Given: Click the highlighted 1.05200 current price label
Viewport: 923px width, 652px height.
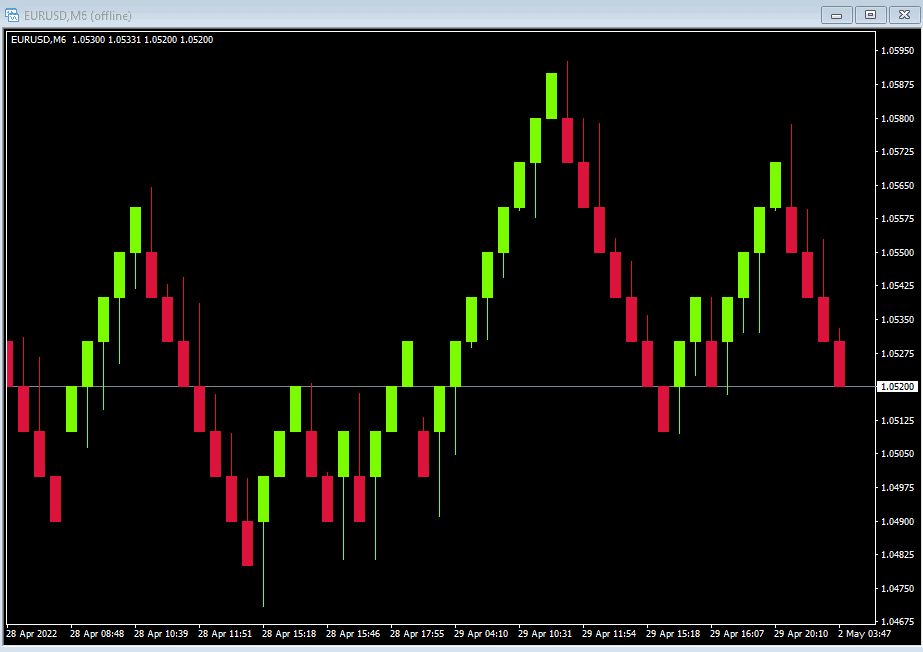Looking at the screenshot, I should 897,387.
